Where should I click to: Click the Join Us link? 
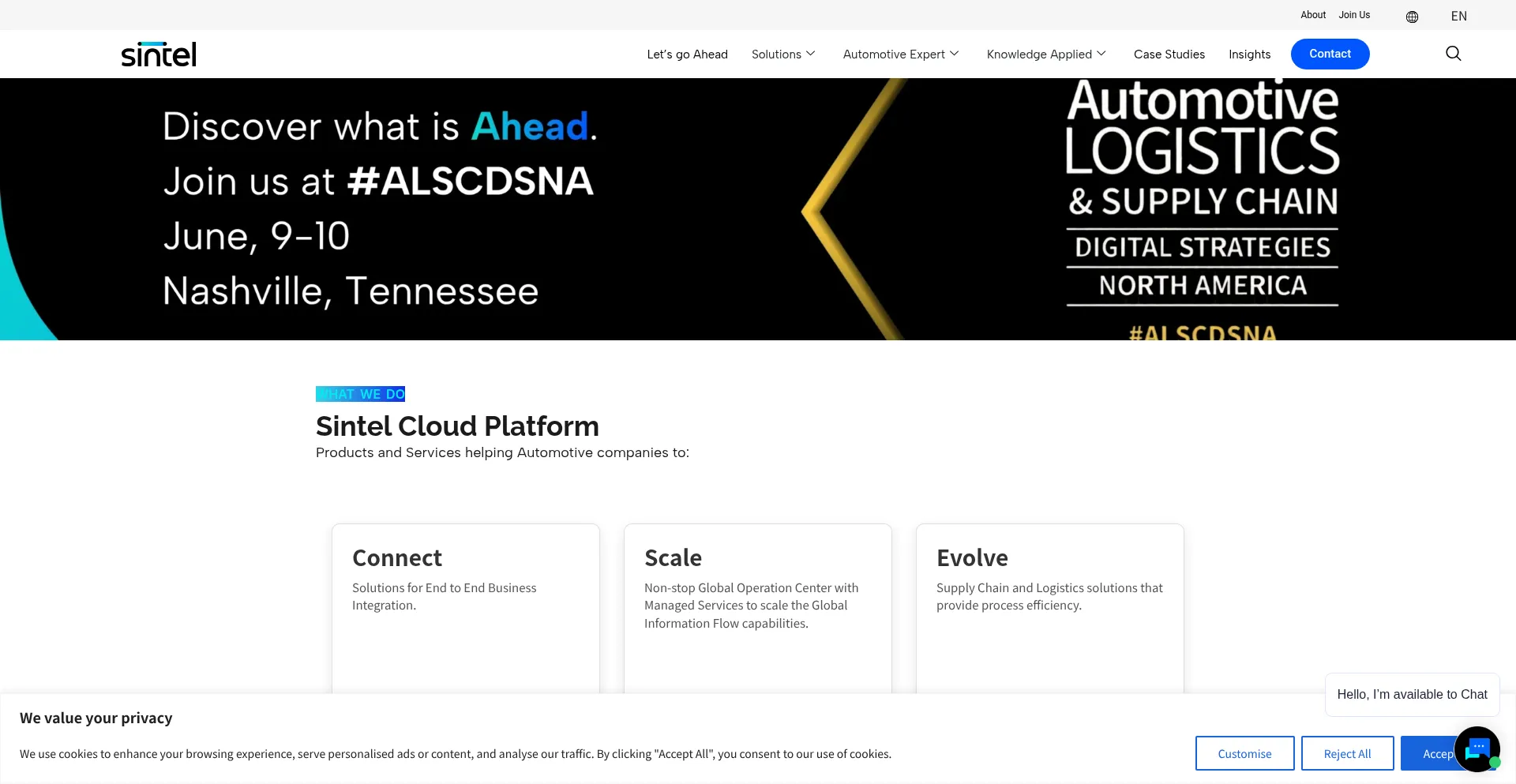(1354, 15)
